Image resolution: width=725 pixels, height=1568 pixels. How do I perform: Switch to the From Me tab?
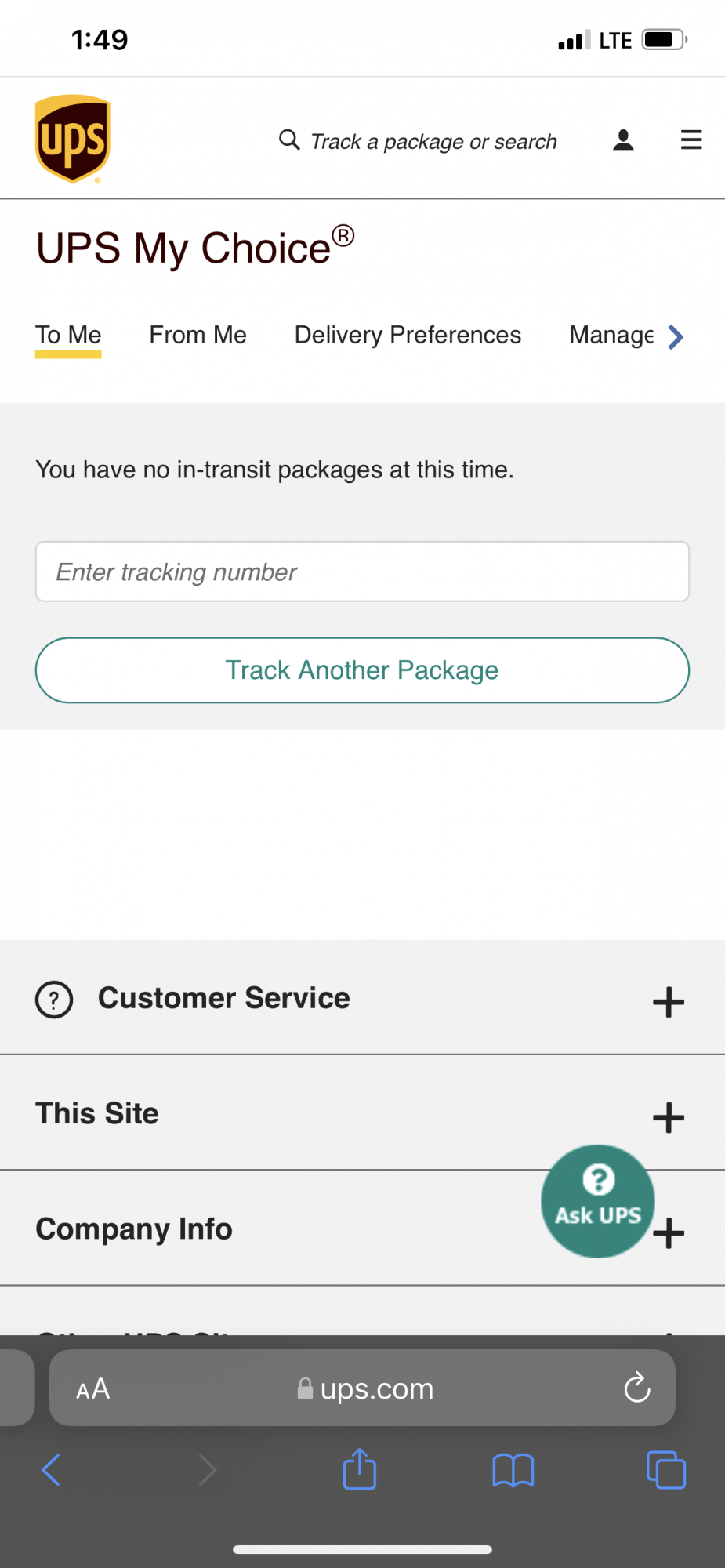[198, 335]
